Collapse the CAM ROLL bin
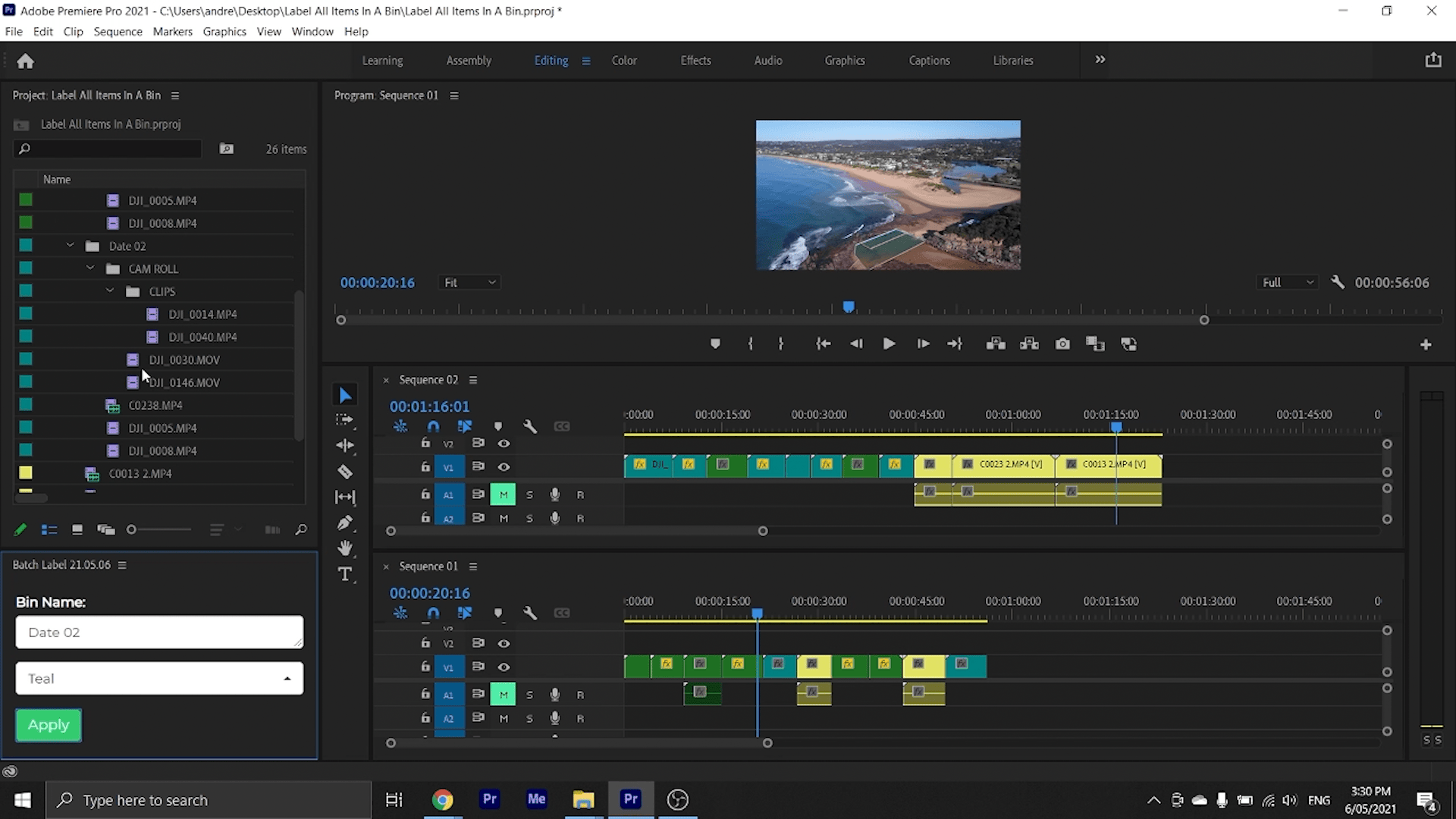This screenshot has height=819, width=1456. (x=90, y=268)
